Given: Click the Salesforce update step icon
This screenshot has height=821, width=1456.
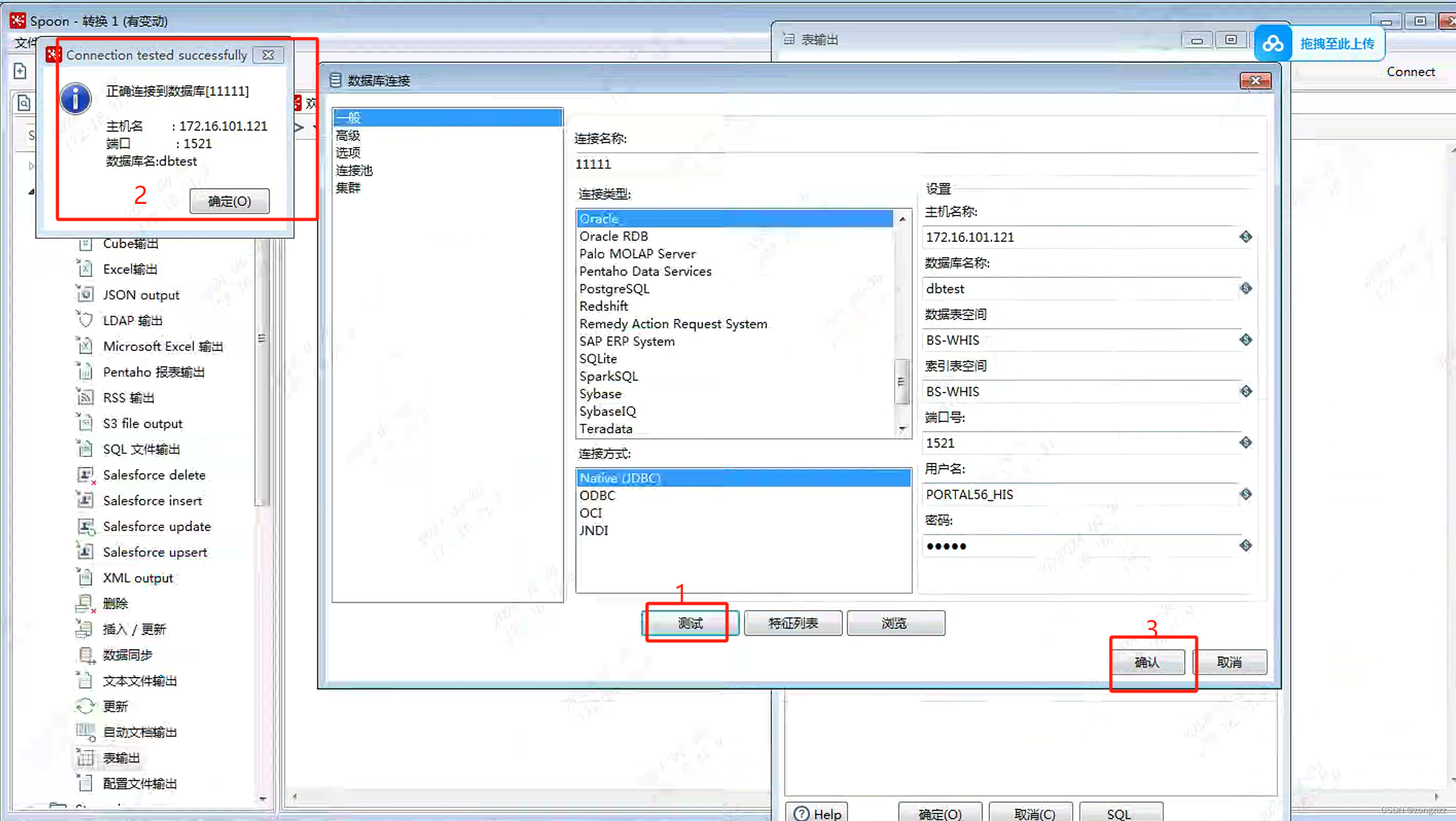Looking at the screenshot, I should [x=85, y=526].
